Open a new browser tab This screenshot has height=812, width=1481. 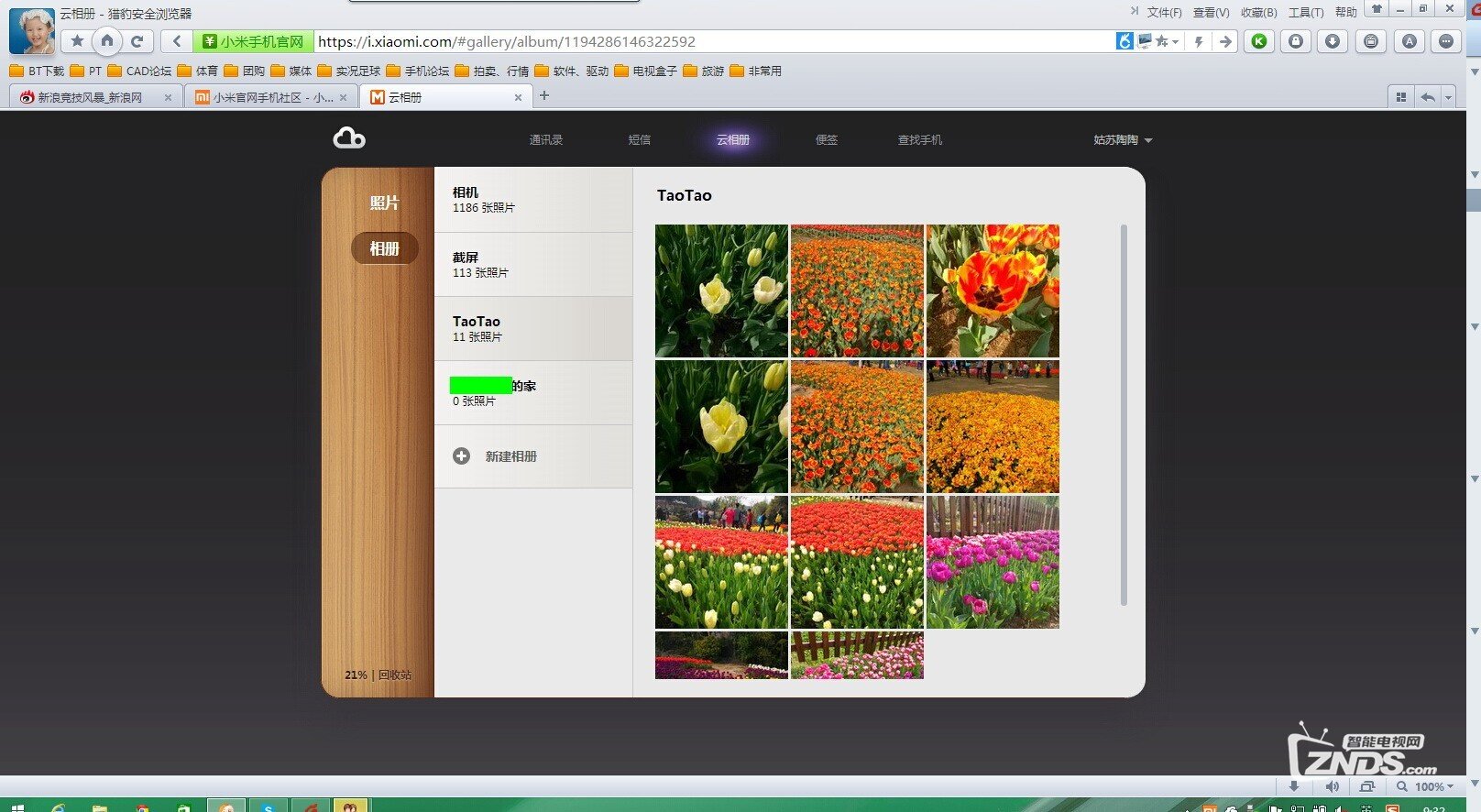point(543,95)
